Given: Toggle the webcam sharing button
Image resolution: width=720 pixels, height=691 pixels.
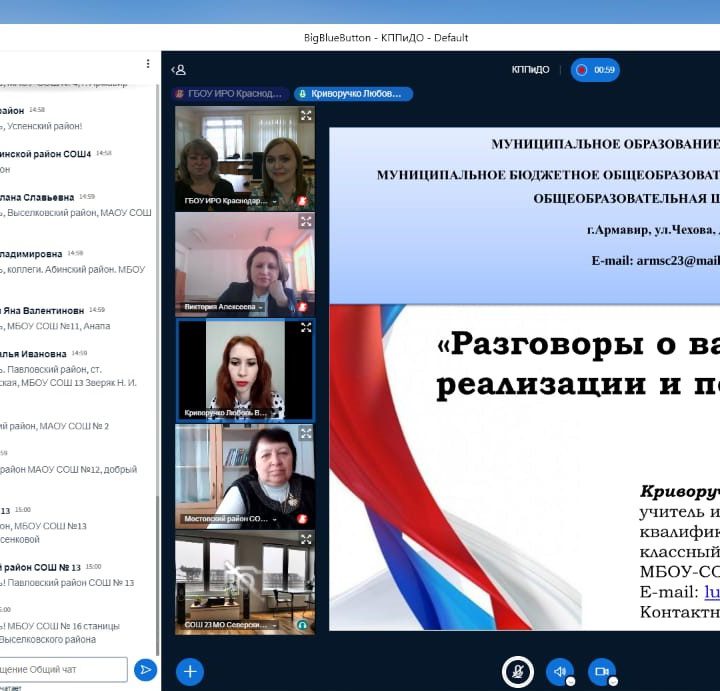Looking at the screenshot, I should [601, 672].
